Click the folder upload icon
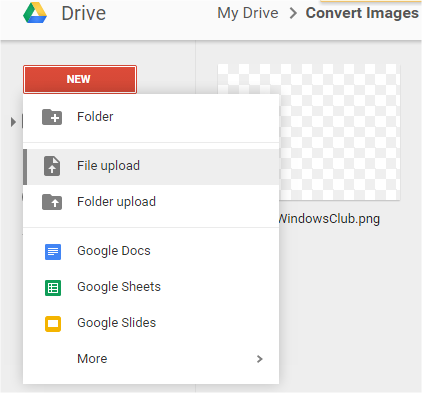The width and height of the screenshot is (422, 393). pyautogui.click(x=52, y=202)
